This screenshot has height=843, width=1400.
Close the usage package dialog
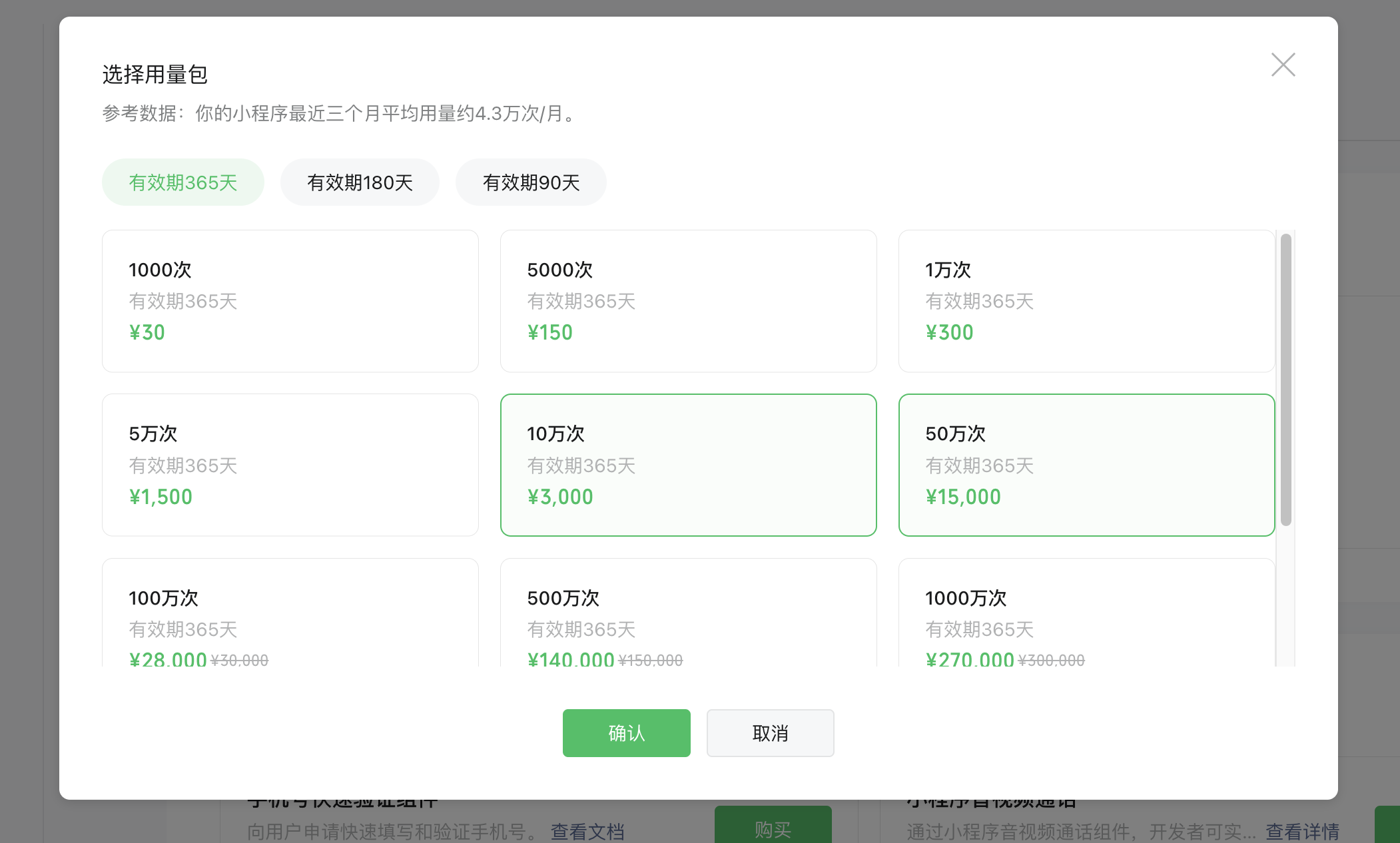(x=1283, y=65)
